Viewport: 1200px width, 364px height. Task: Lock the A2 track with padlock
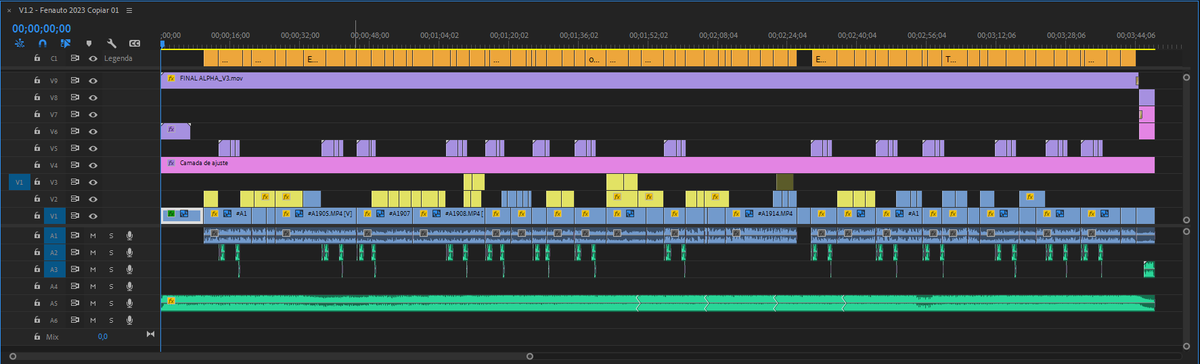(37, 252)
